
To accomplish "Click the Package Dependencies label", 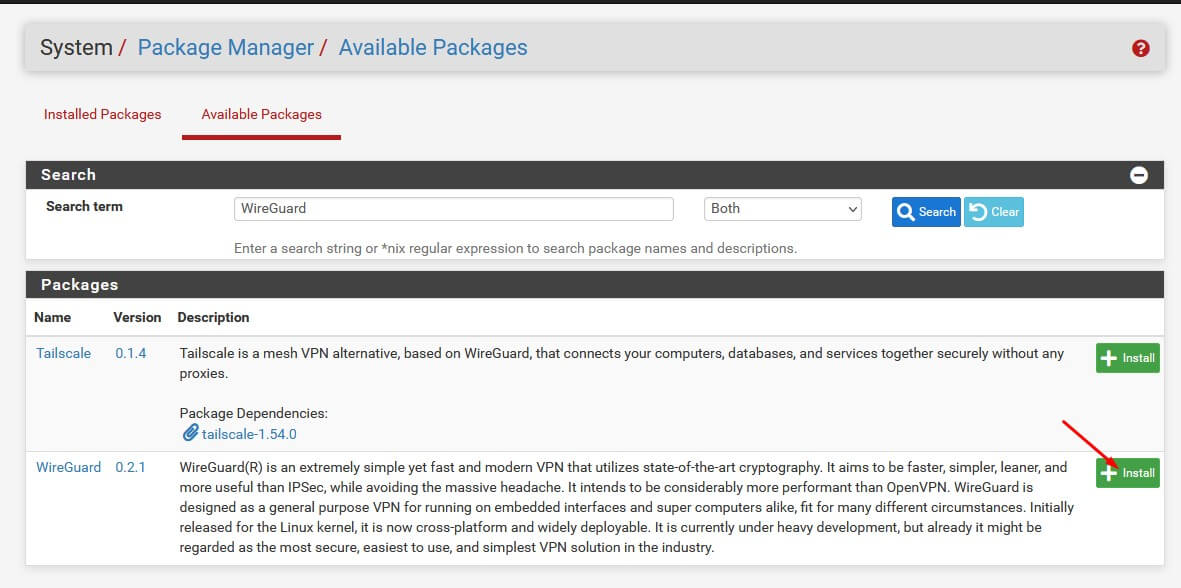I will pyautogui.click(x=254, y=413).
